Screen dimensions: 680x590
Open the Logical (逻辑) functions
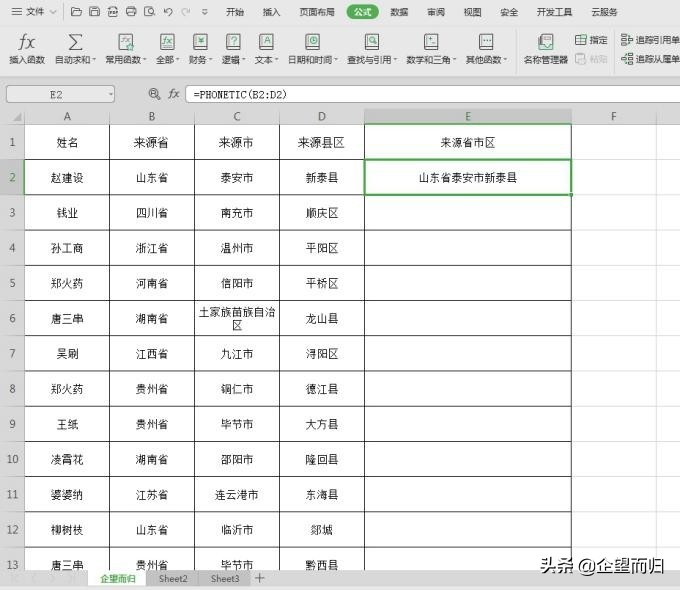(x=233, y=49)
